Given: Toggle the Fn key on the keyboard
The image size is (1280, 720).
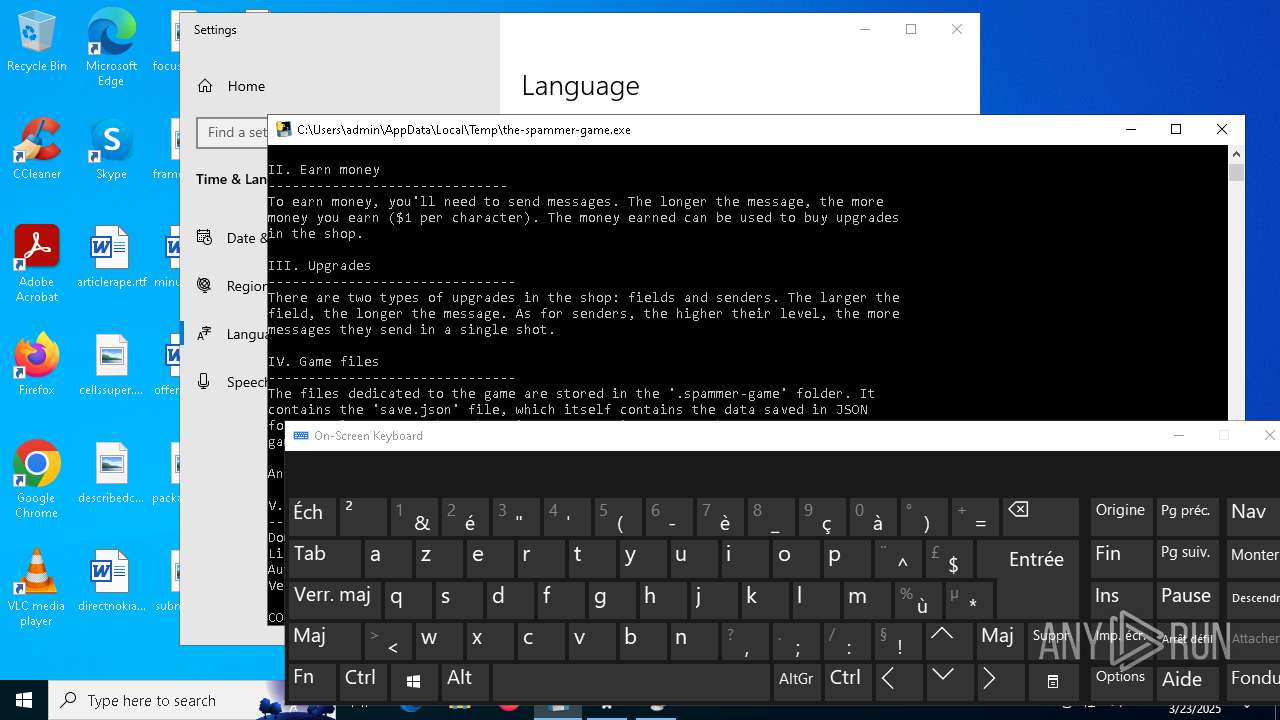Looking at the screenshot, I should tap(312, 681).
